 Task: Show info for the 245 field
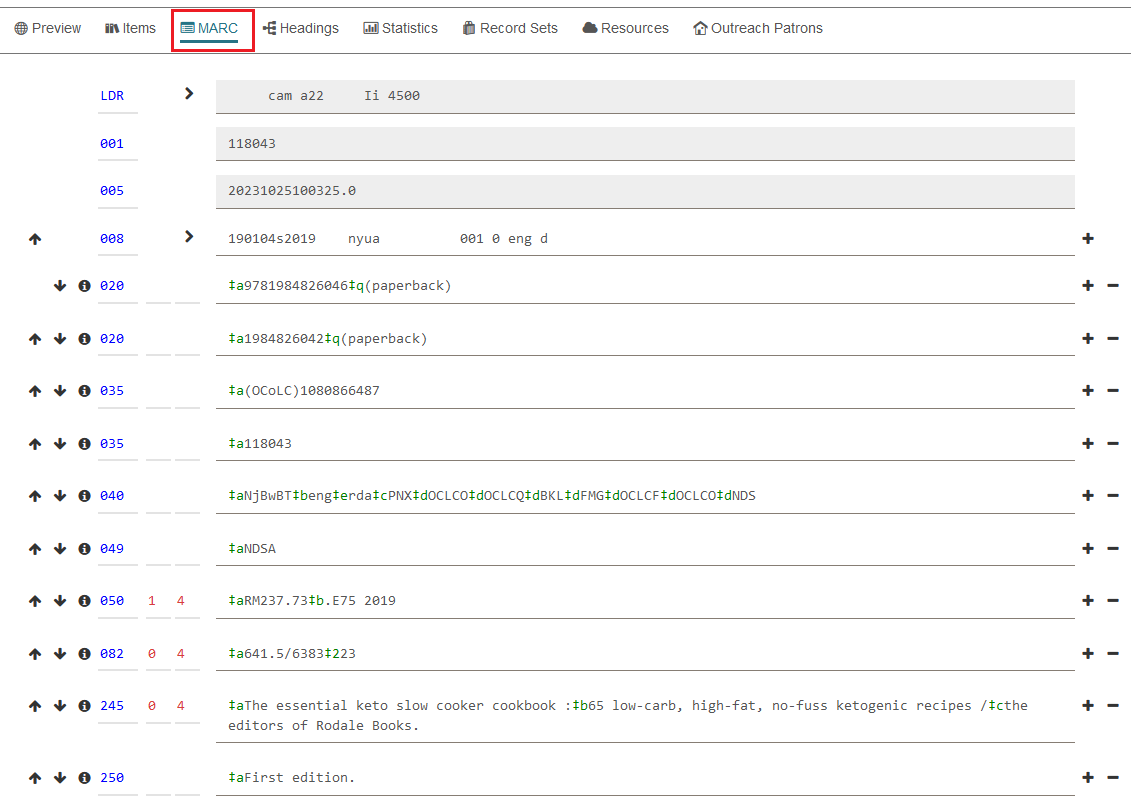pos(84,706)
